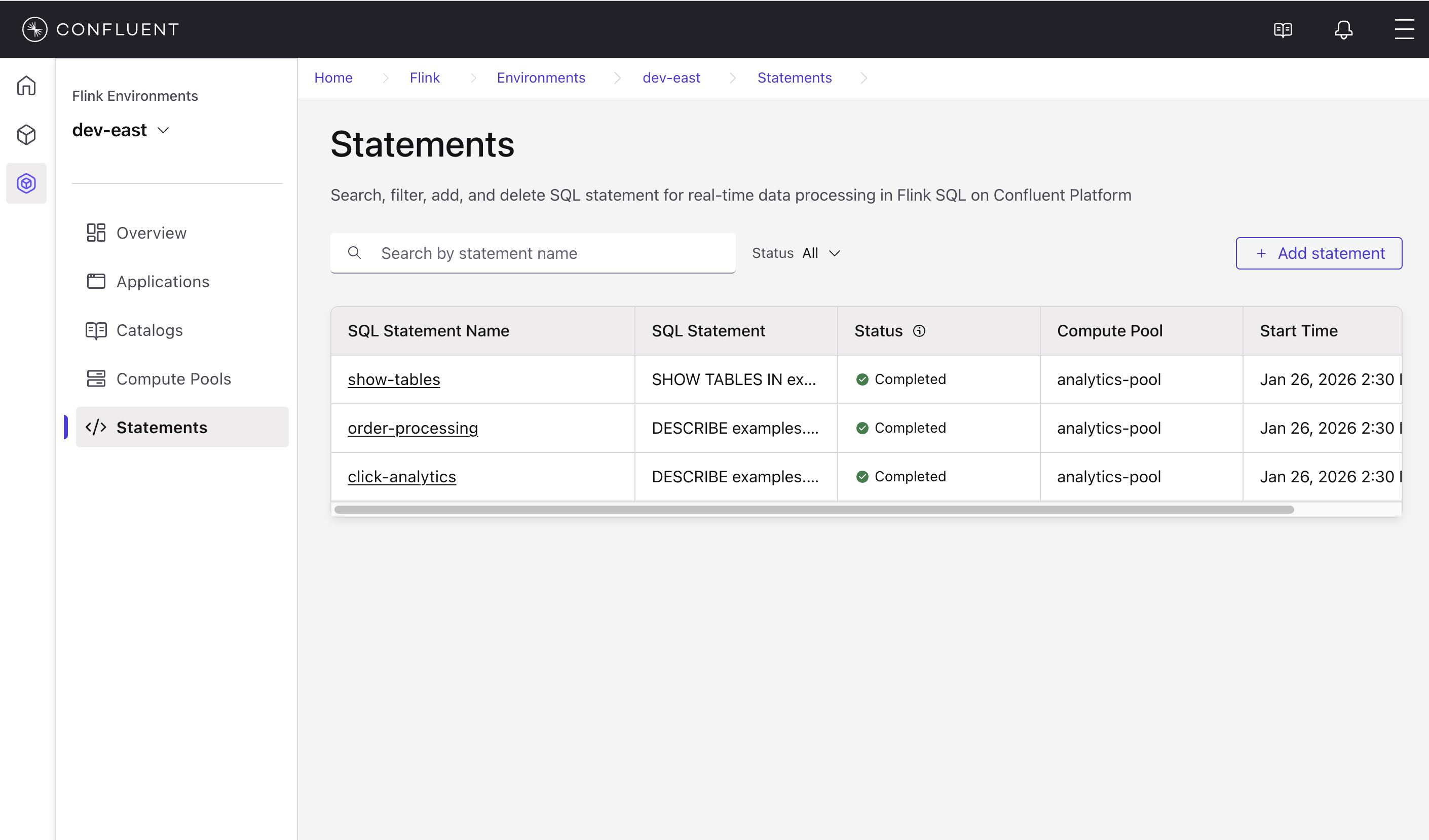The image size is (1429, 840).
Task: Click green check icon for order-processing
Action: (862, 429)
